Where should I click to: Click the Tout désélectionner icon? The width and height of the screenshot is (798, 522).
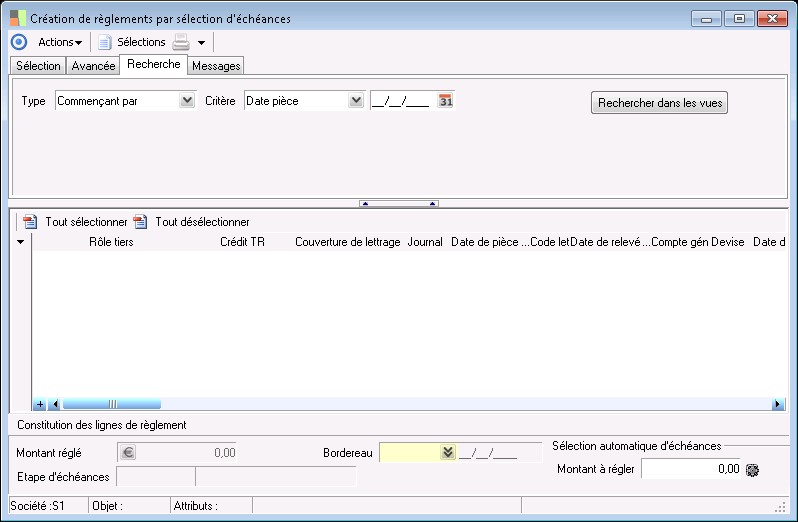pos(140,222)
